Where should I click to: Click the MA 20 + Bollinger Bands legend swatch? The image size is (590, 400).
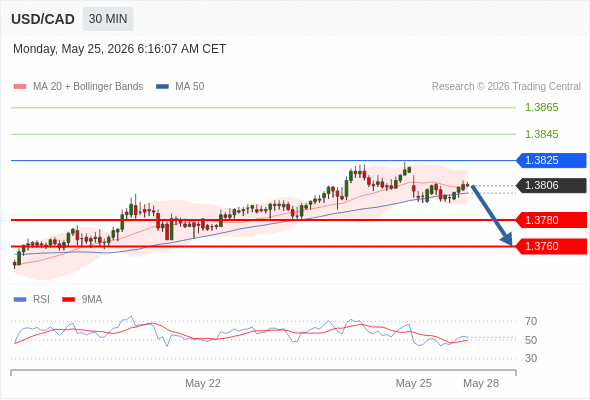click(x=20, y=87)
